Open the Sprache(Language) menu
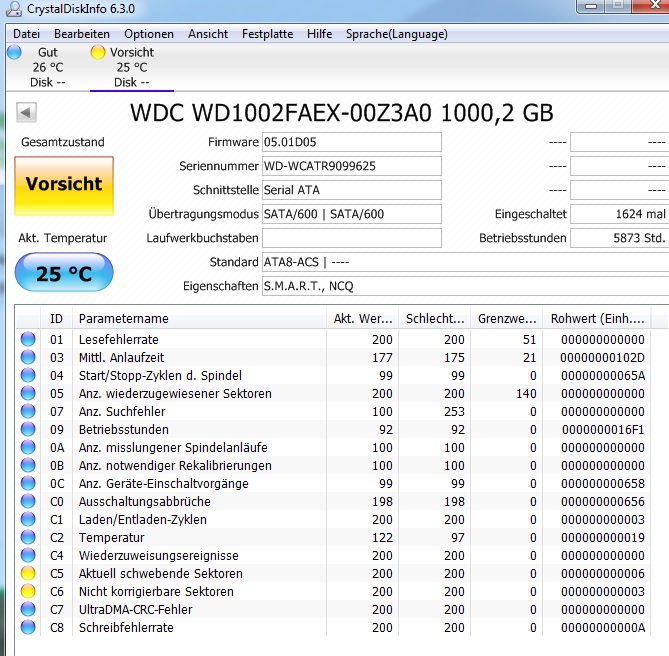 coord(397,34)
